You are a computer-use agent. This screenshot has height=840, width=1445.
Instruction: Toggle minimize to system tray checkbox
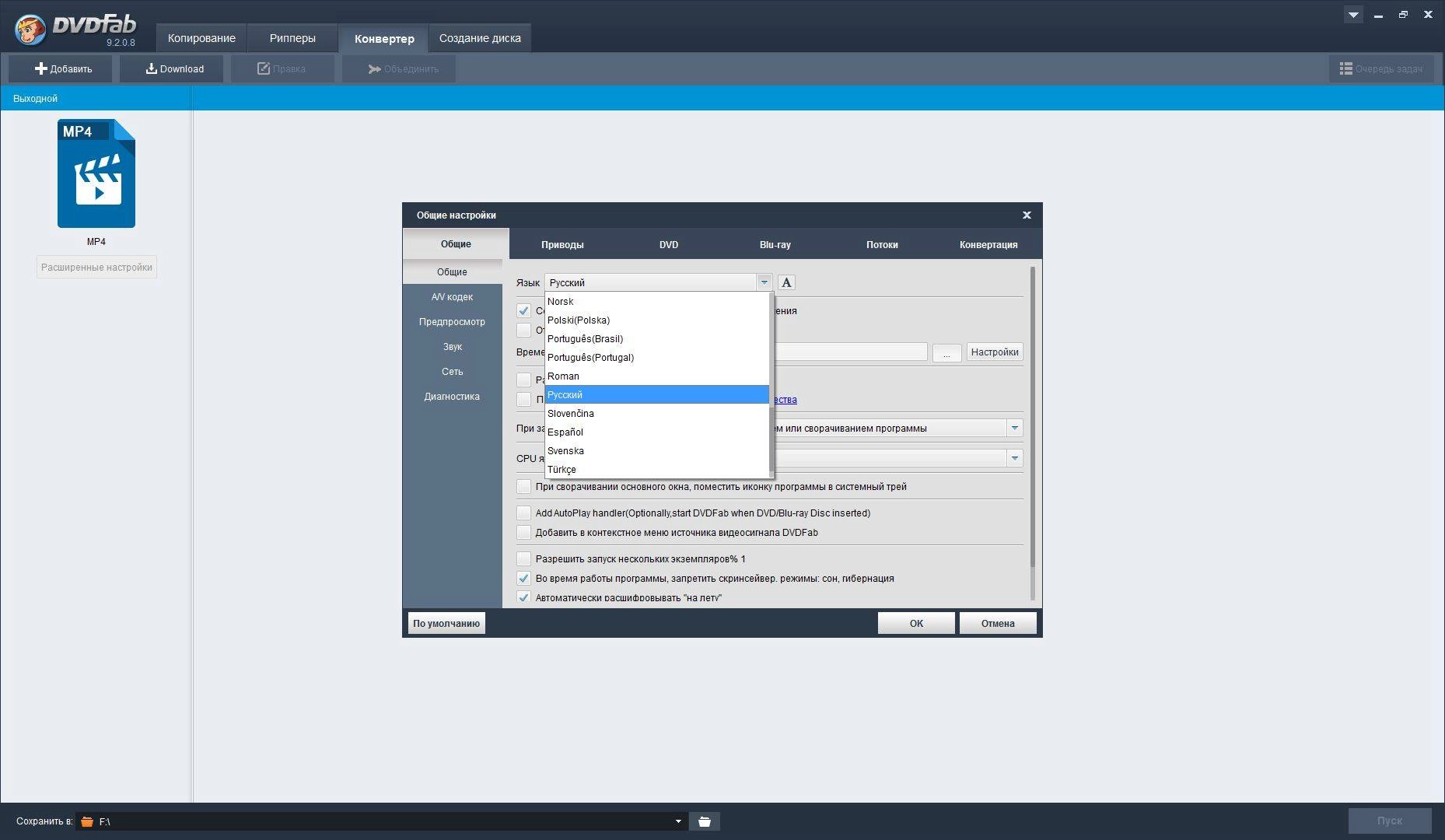[x=524, y=487]
